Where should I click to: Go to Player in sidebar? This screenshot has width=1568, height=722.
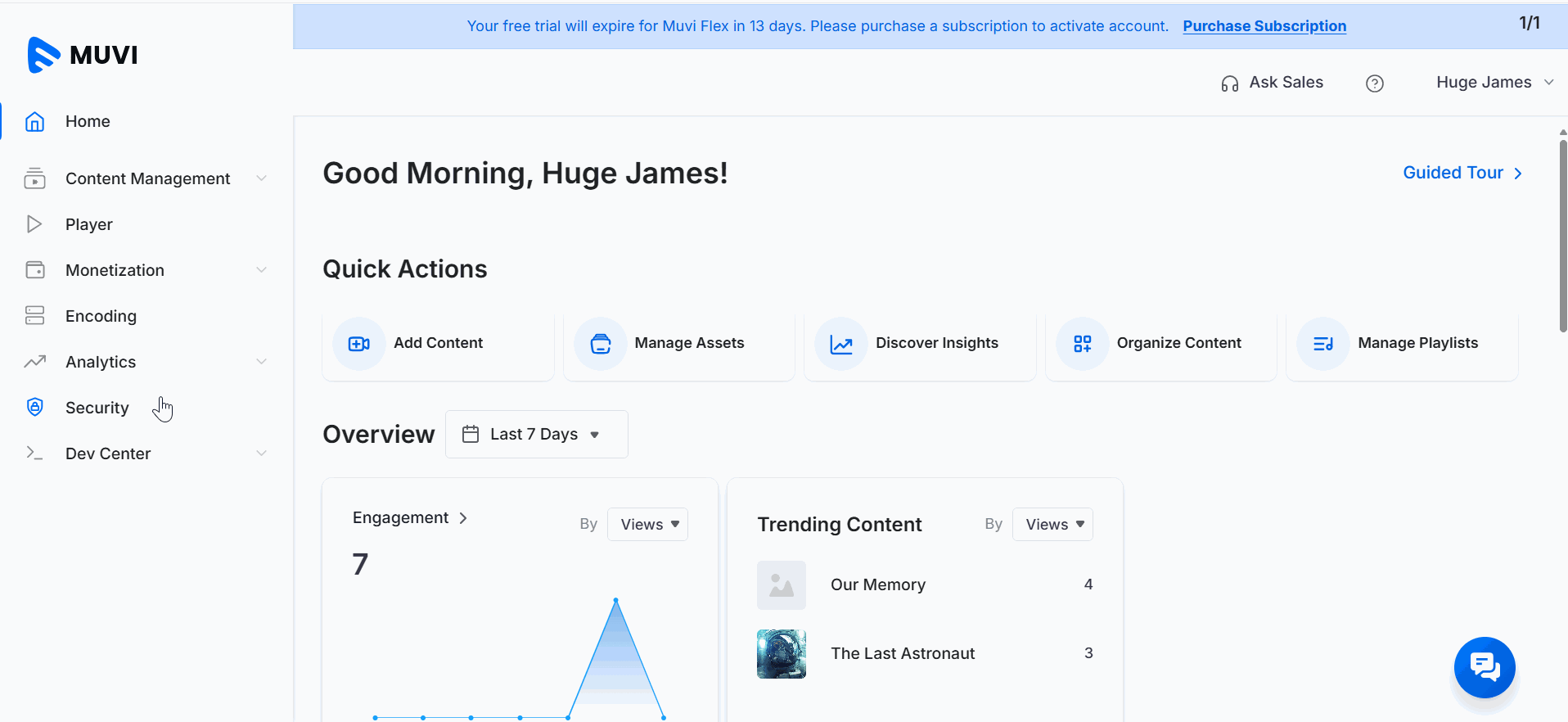tap(88, 224)
